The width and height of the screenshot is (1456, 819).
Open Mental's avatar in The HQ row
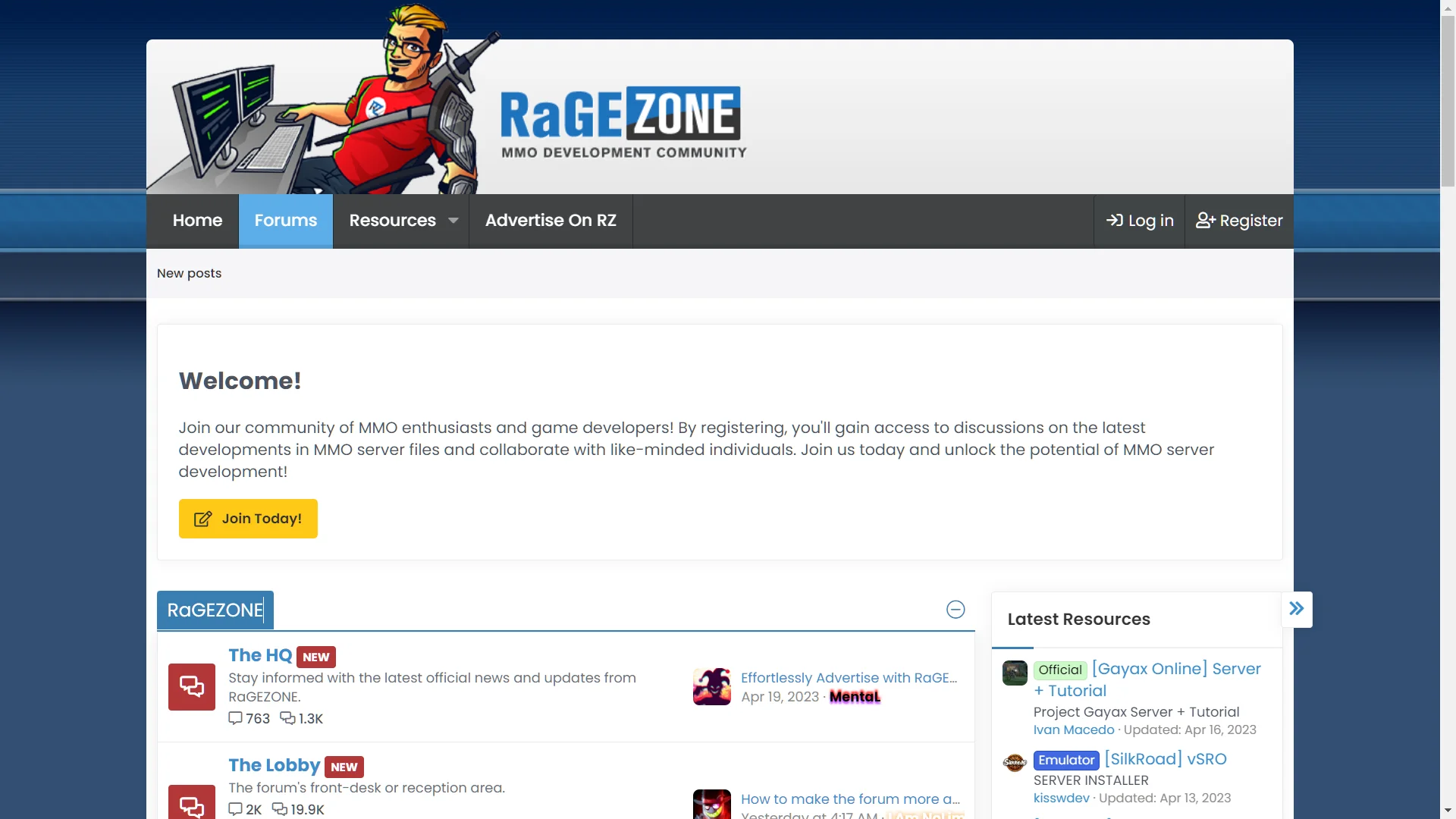point(712,687)
